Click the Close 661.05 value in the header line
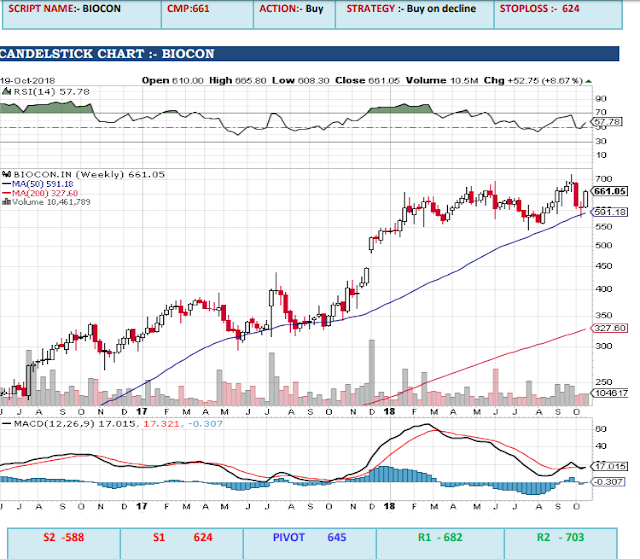The width and height of the screenshot is (640, 559). tap(367, 81)
